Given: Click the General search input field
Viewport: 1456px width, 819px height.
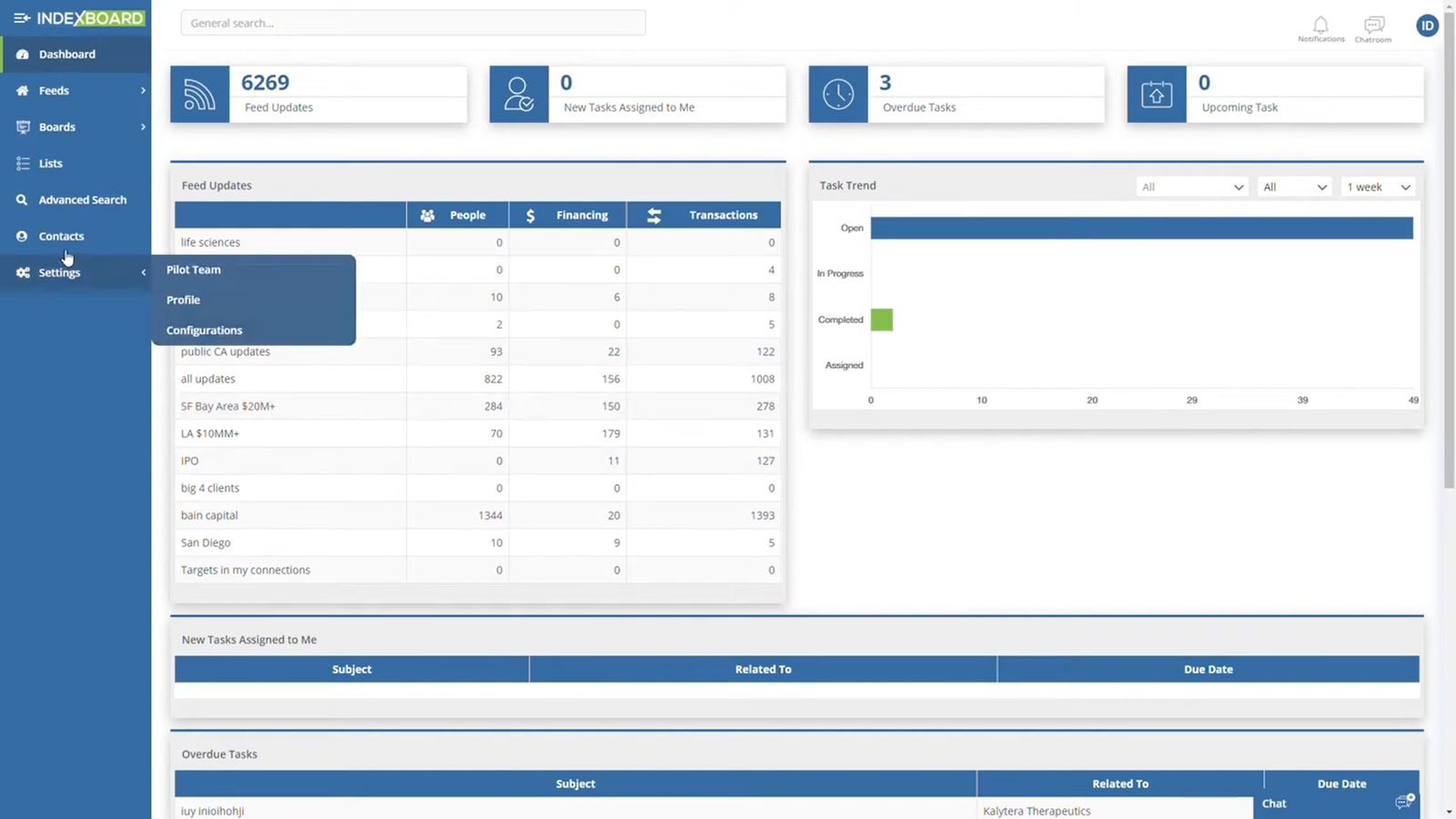Looking at the screenshot, I should click(413, 23).
